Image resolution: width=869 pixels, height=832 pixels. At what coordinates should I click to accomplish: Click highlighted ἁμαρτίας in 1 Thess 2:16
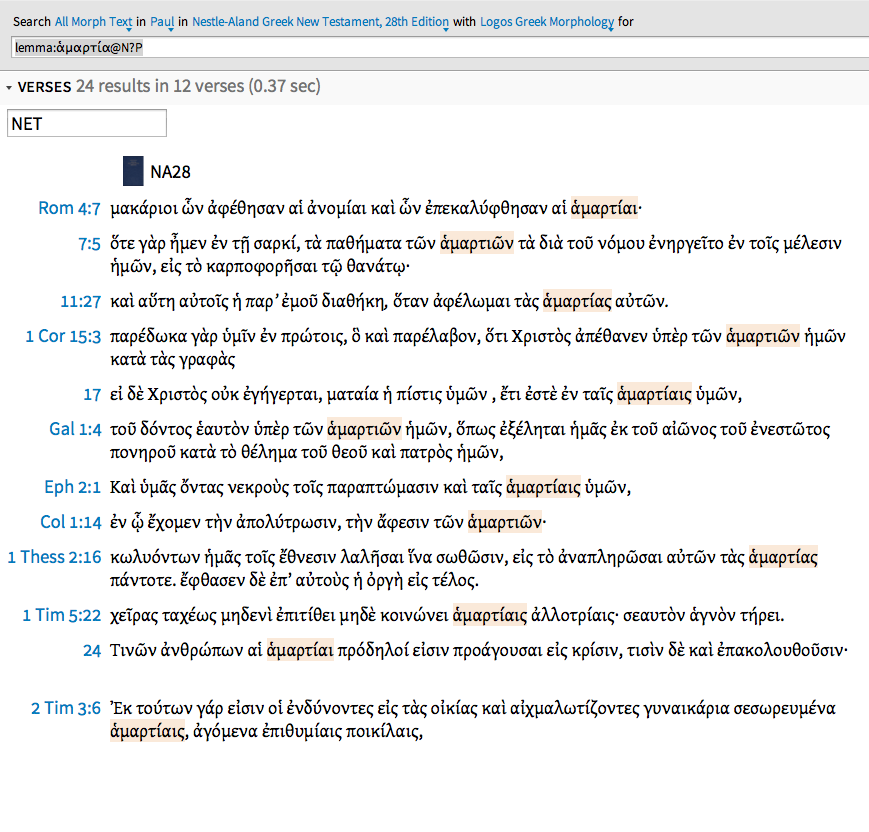783,557
